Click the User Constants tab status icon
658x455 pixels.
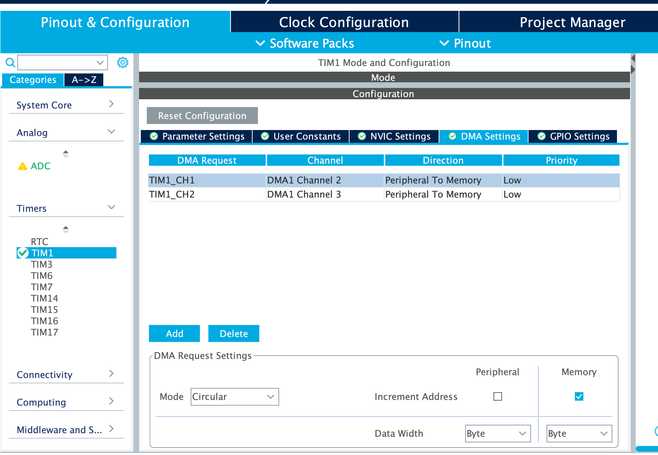265,136
